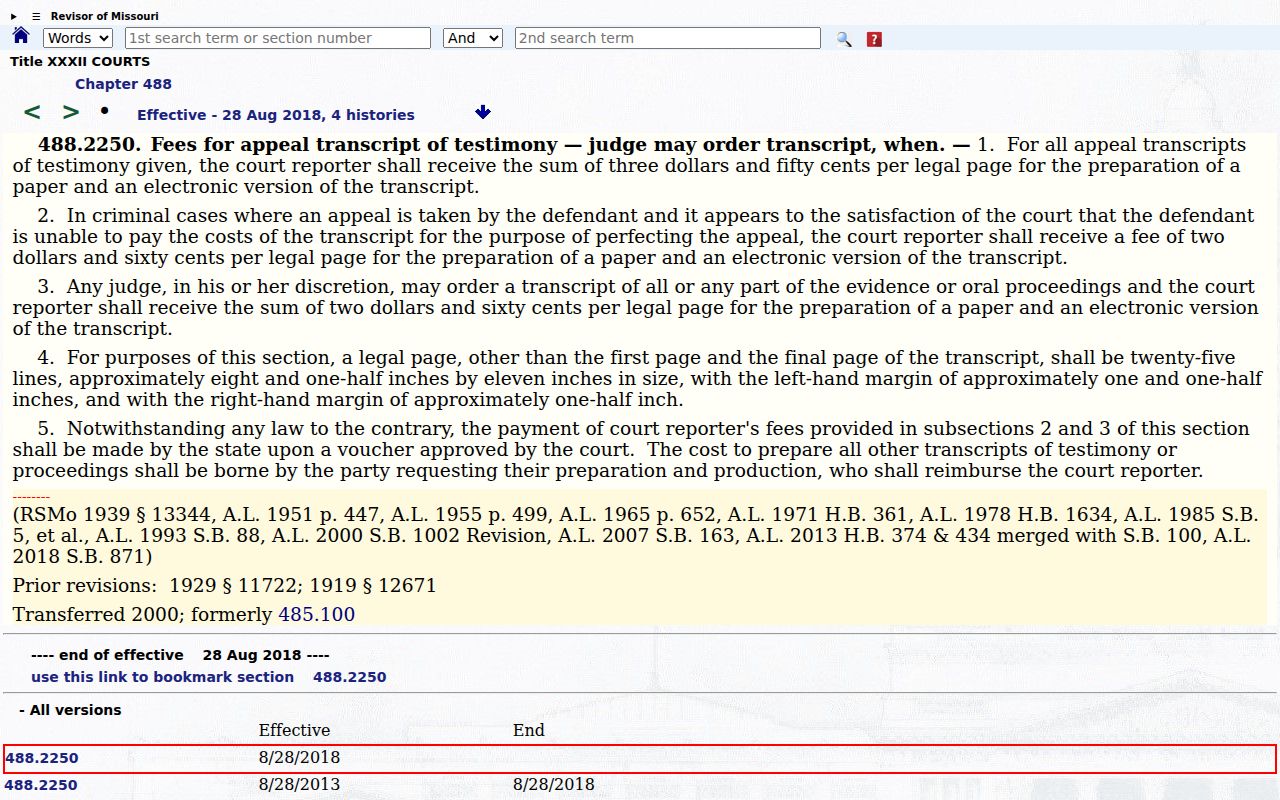Click the End column header

point(529,730)
